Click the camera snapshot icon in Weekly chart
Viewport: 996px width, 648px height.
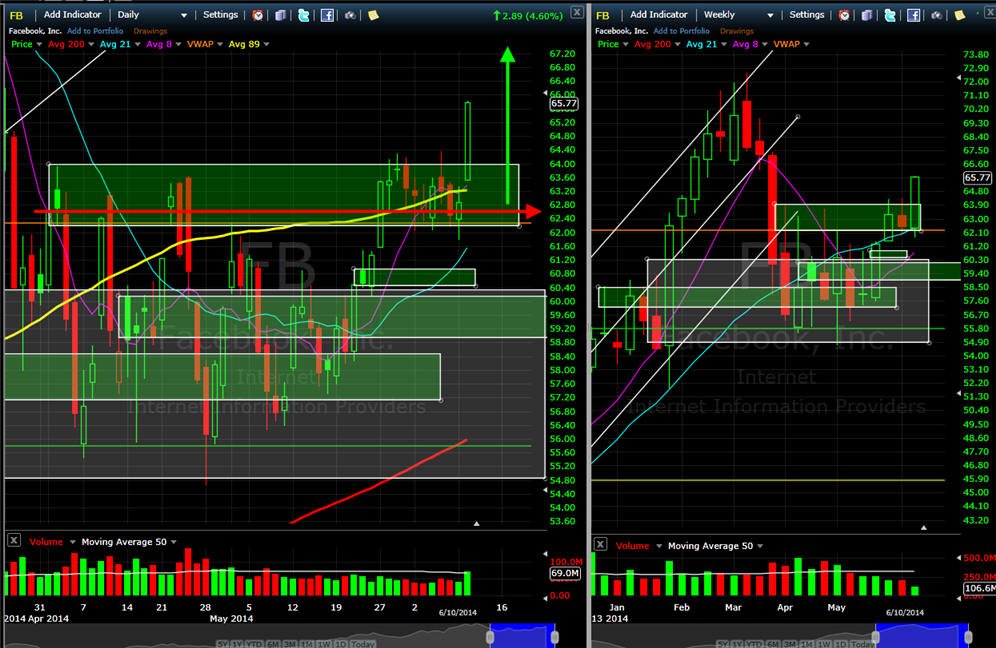point(936,15)
